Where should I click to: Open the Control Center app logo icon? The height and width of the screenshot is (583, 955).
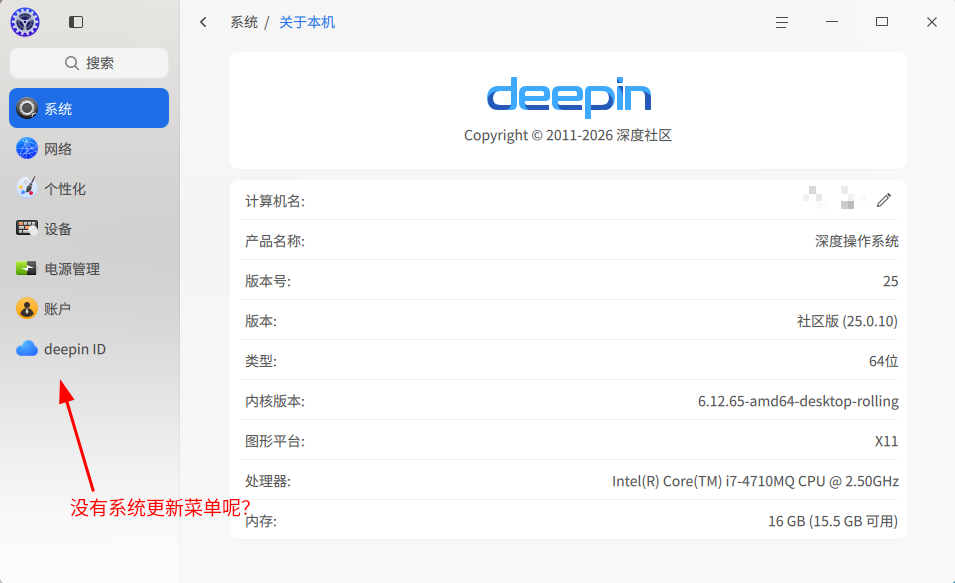tap(25, 22)
